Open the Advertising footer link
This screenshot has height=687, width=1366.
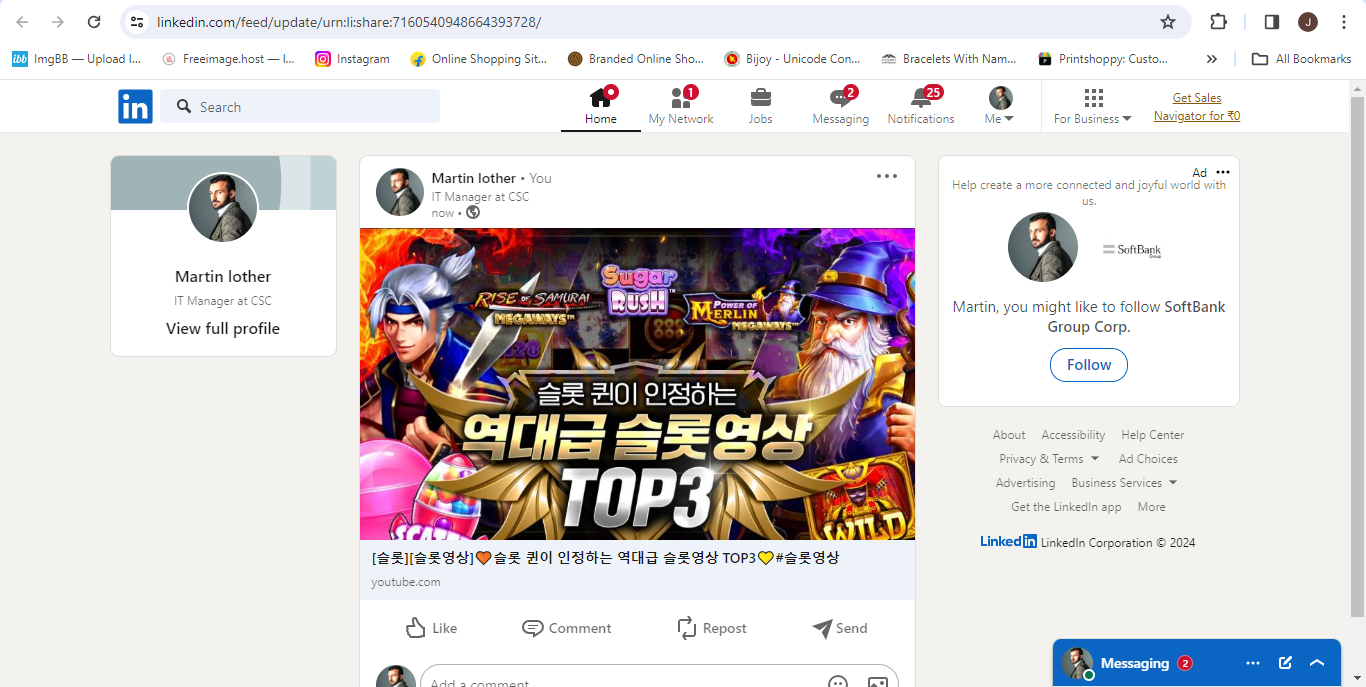1025,483
